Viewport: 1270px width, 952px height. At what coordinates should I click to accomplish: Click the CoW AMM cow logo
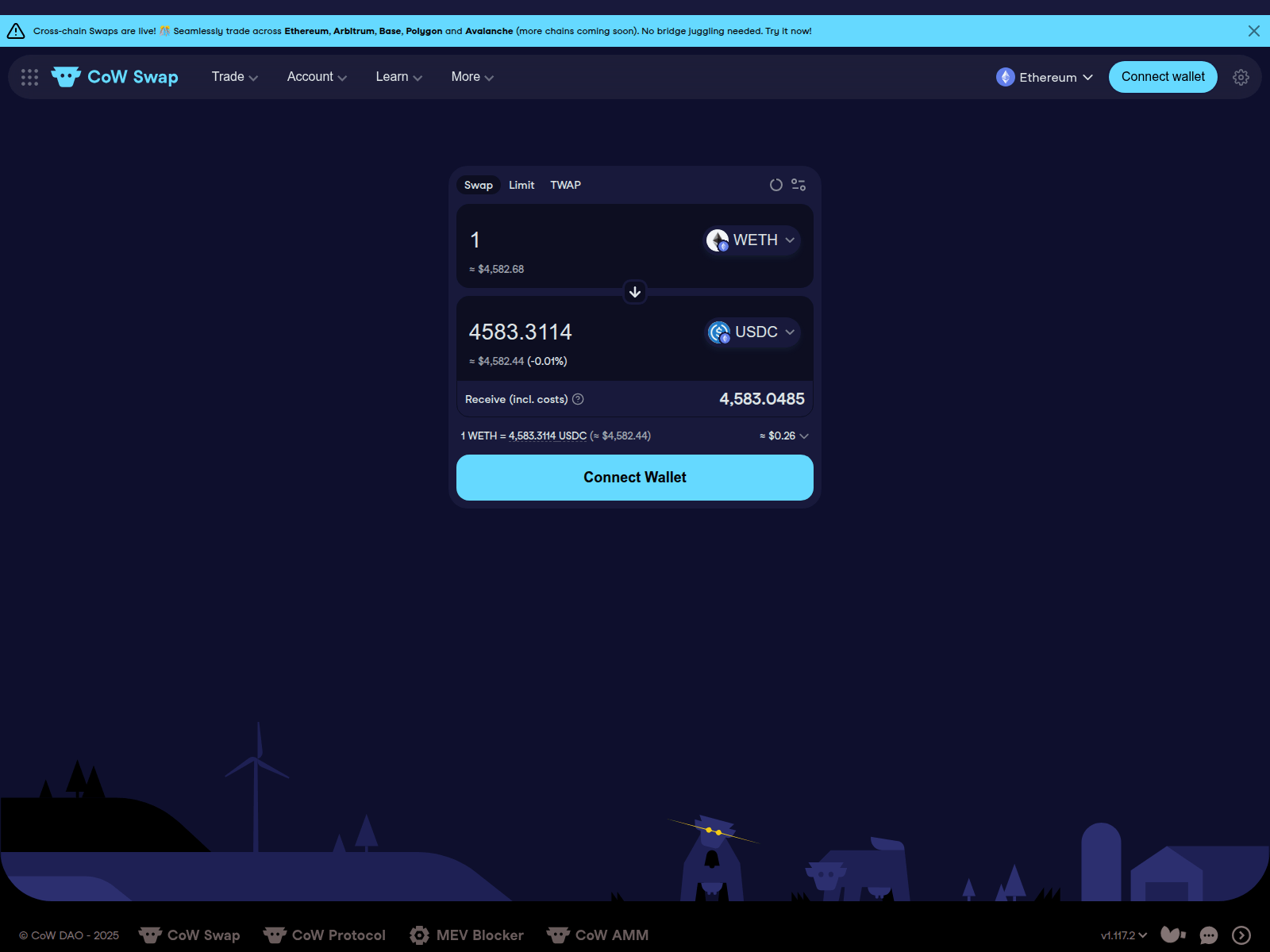558,935
